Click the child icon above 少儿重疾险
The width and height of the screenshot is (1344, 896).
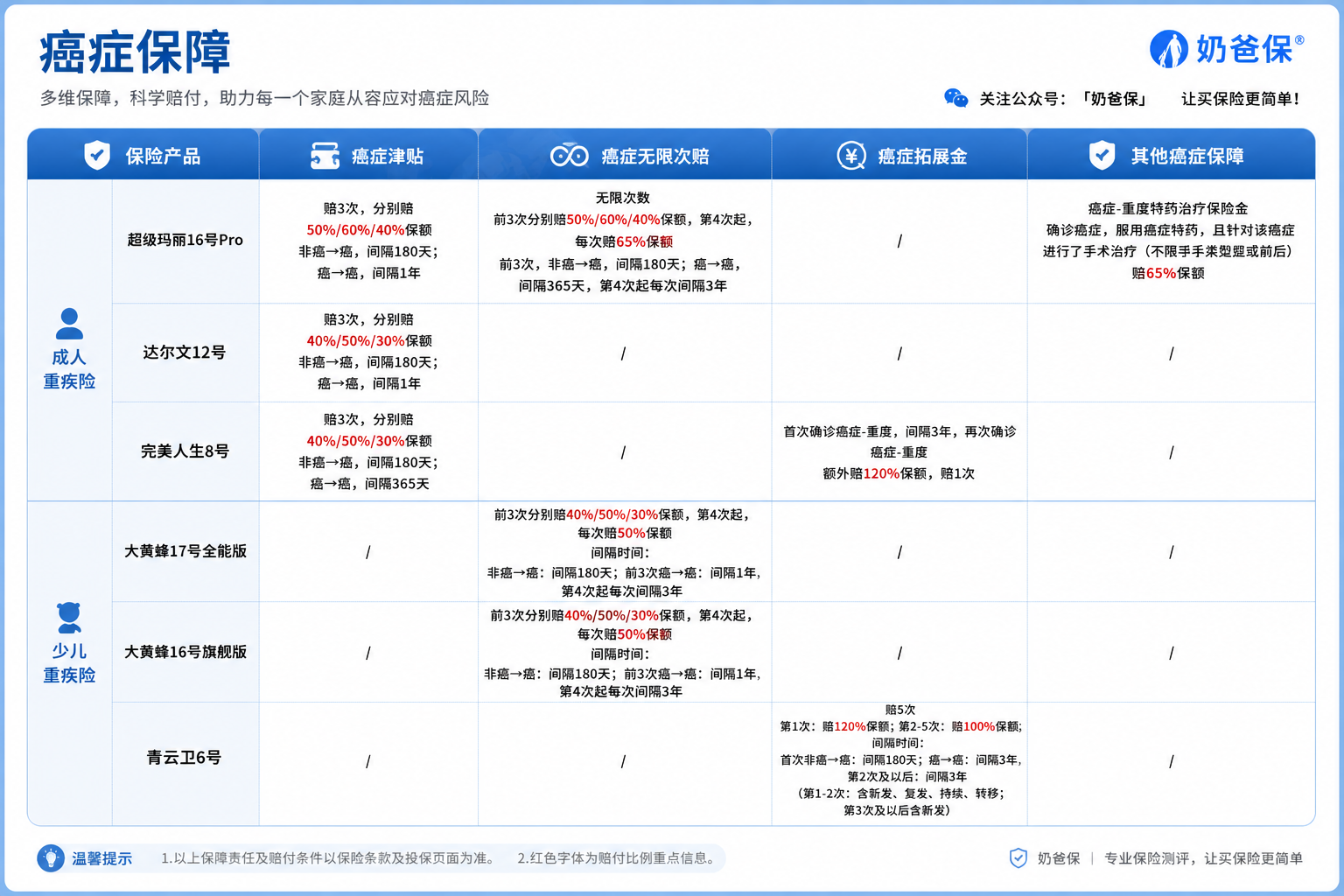point(69,618)
